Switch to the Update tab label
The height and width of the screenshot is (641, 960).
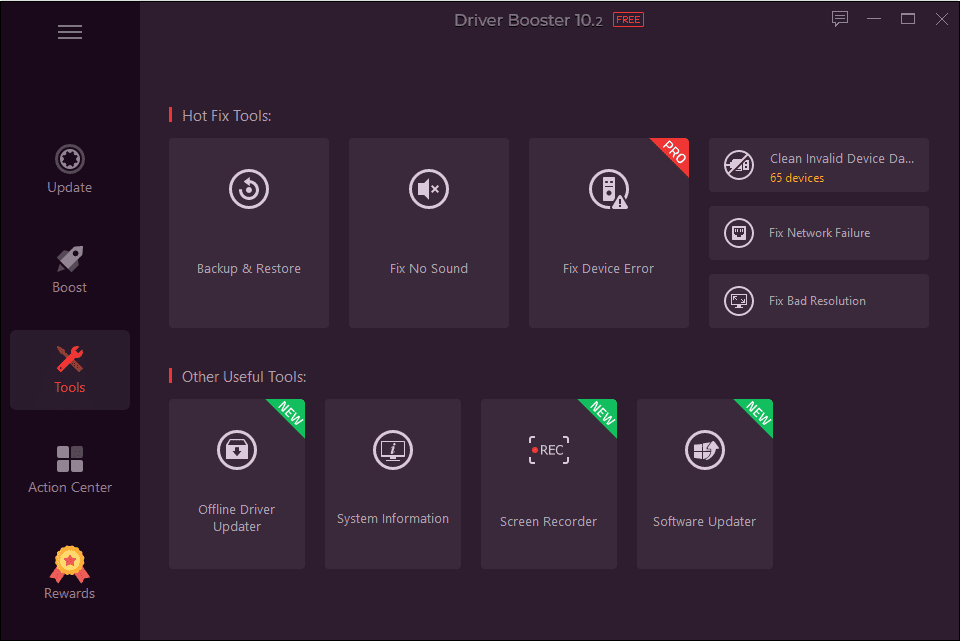70,187
